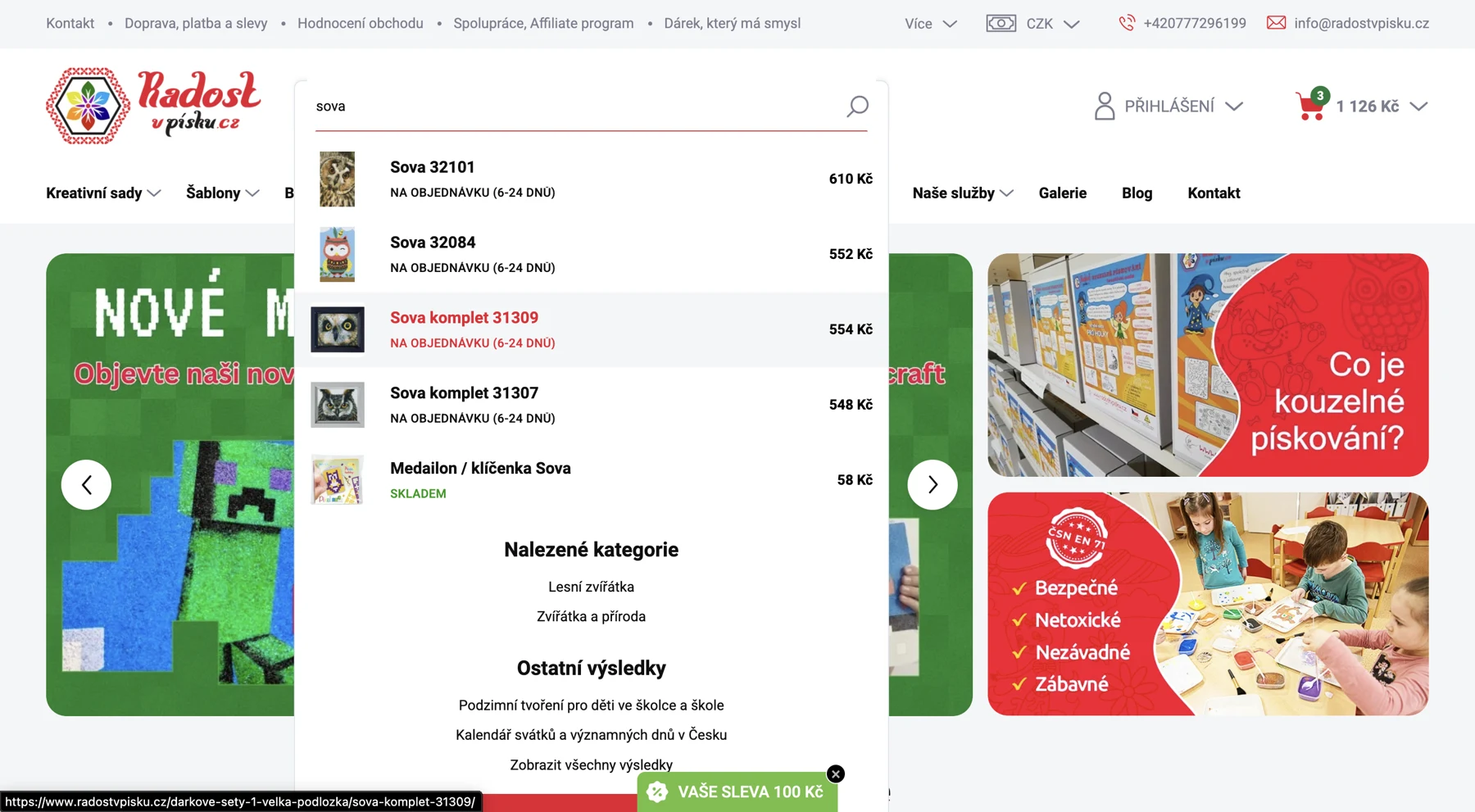The image size is (1475, 812).
Task: Expand cart total 1 126 Kč dropdown
Action: (1382, 107)
